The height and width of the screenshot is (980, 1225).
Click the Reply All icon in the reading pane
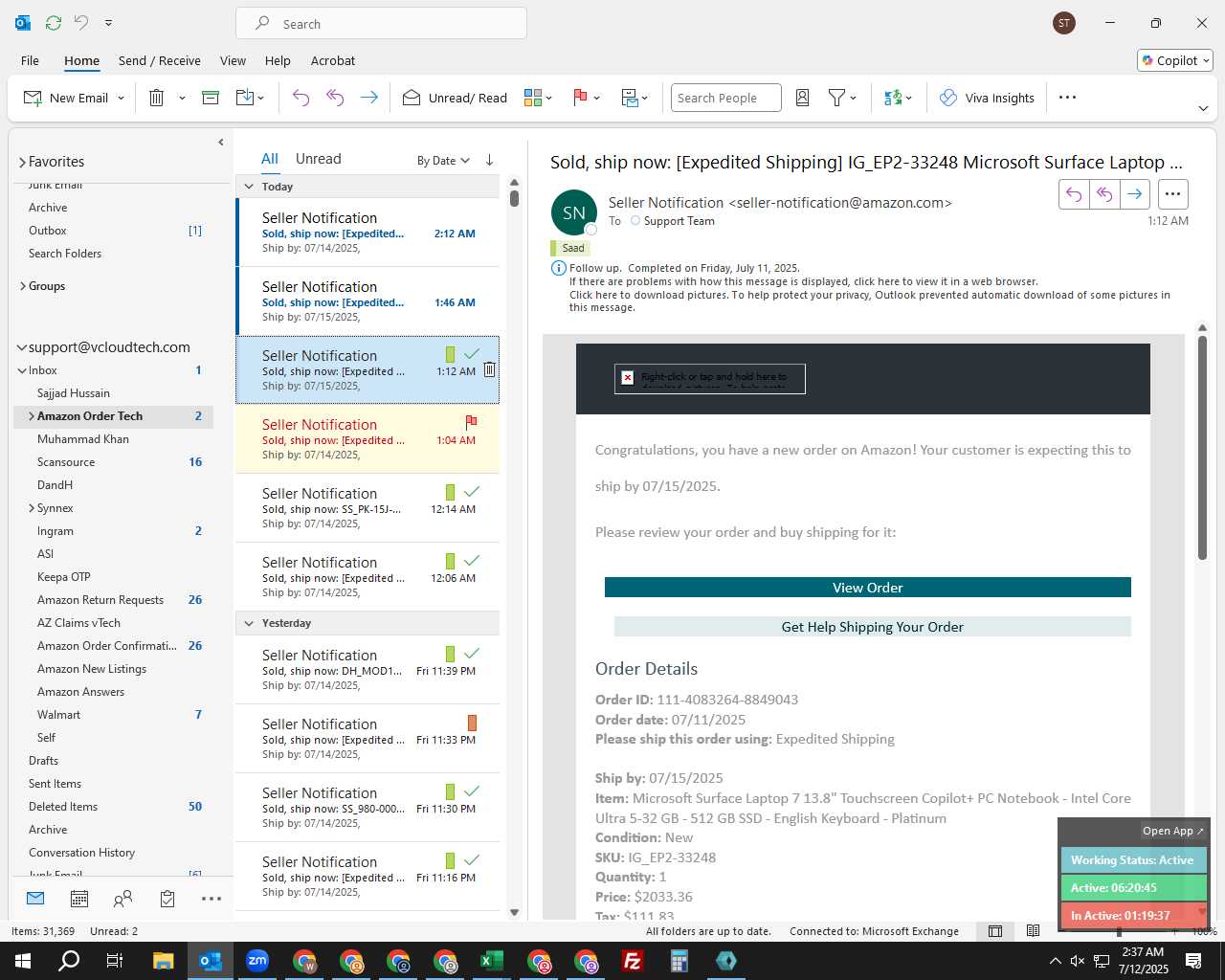pos(1104,194)
